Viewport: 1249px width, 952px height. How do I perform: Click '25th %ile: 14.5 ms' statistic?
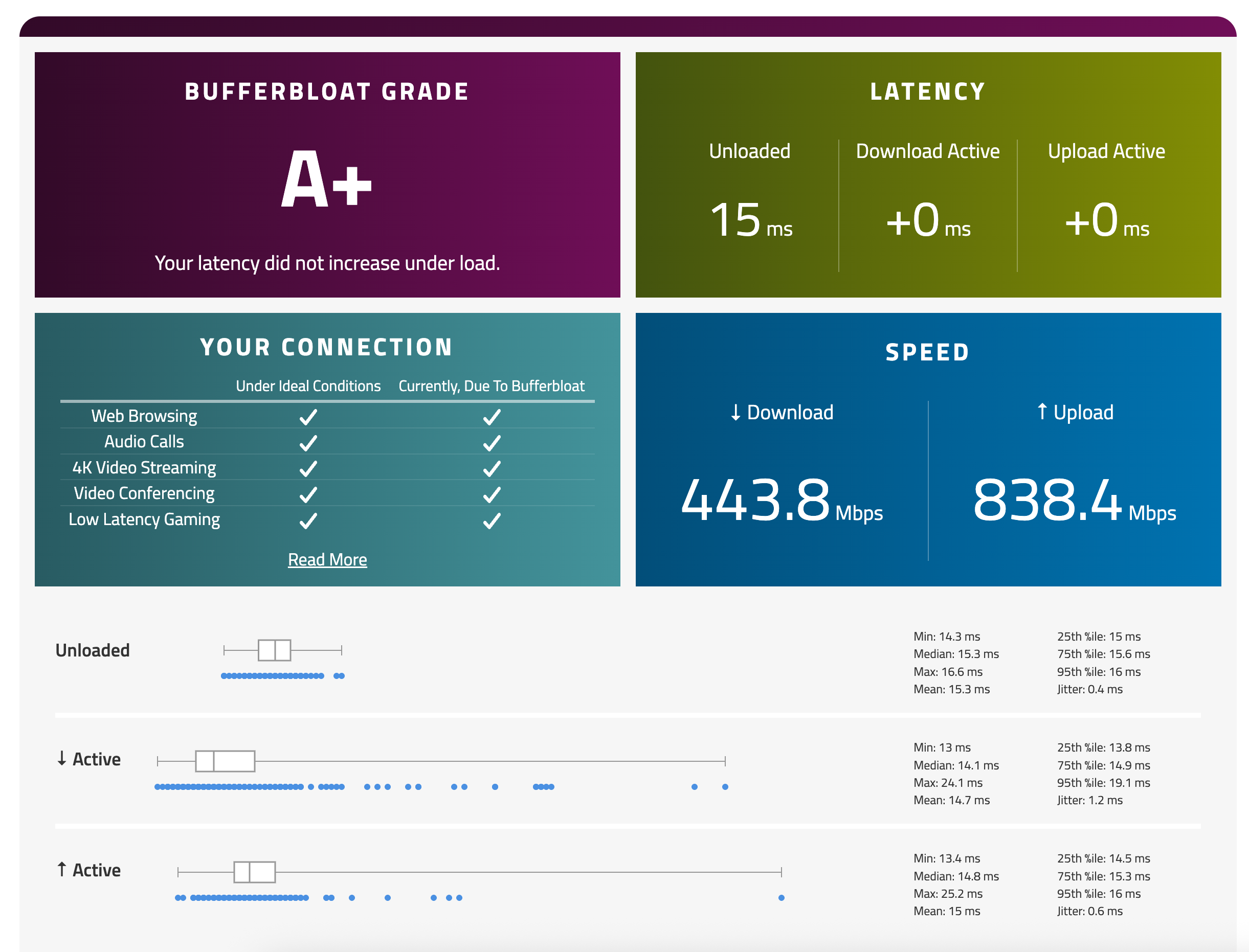pos(1103,858)
